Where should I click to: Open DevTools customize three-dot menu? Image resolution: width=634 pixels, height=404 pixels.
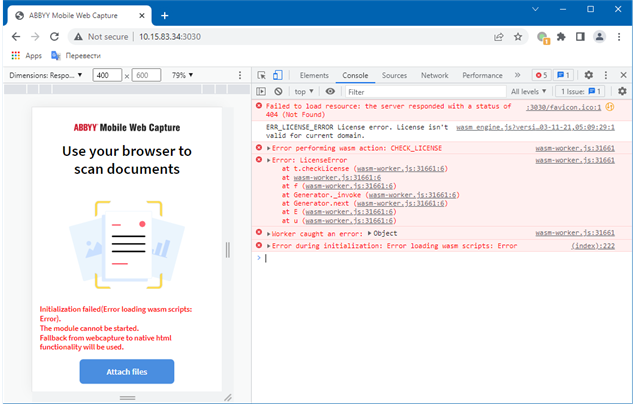(x=606, y=75)
